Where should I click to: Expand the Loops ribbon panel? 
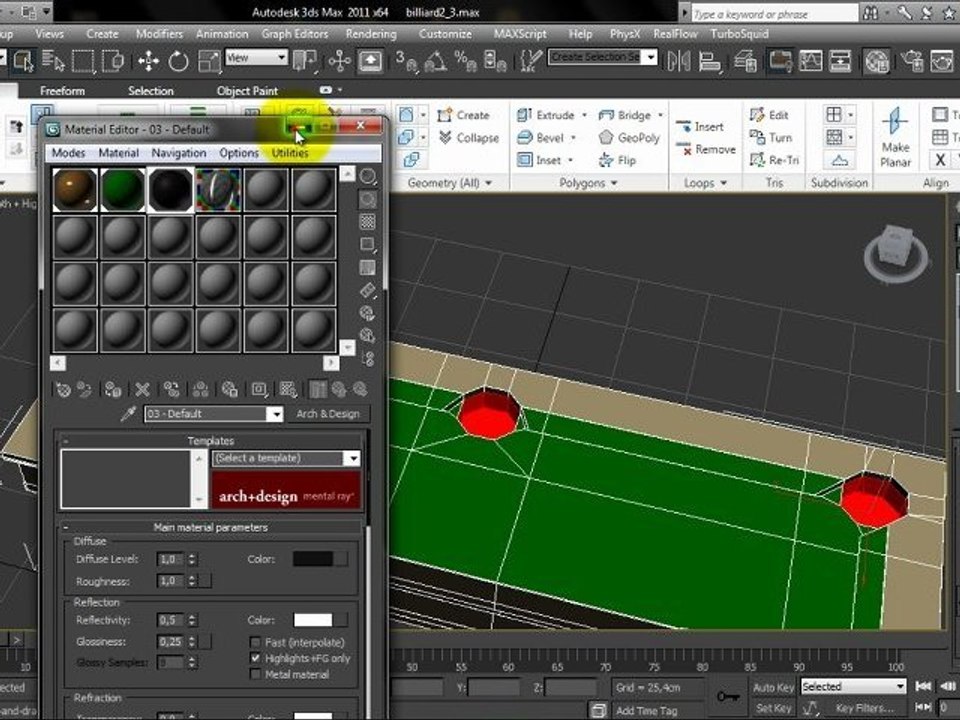pyautogui.click(x=705, y=182)
